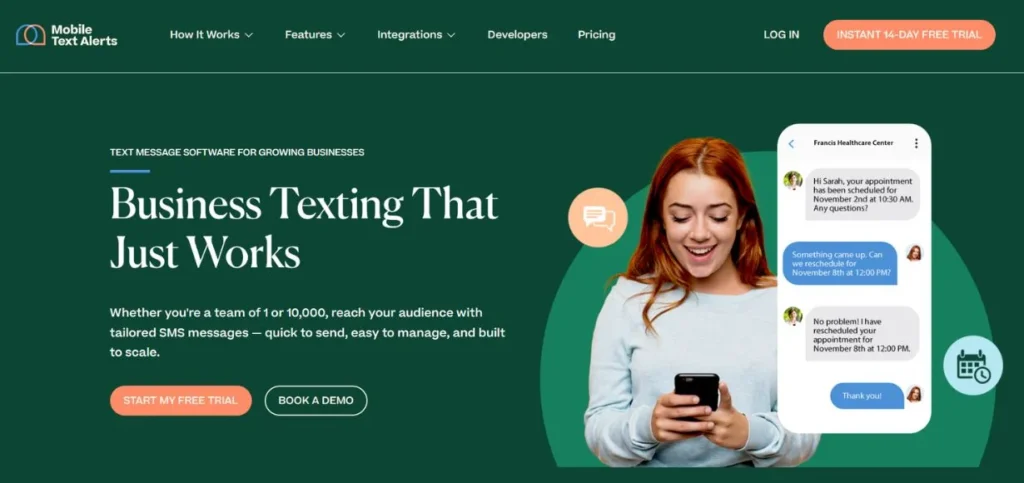Image resolution: width=1024 pixels, height=483 pixels.
Task: Click the Mobile Text Alerts logo
Action: click(66, 35)
